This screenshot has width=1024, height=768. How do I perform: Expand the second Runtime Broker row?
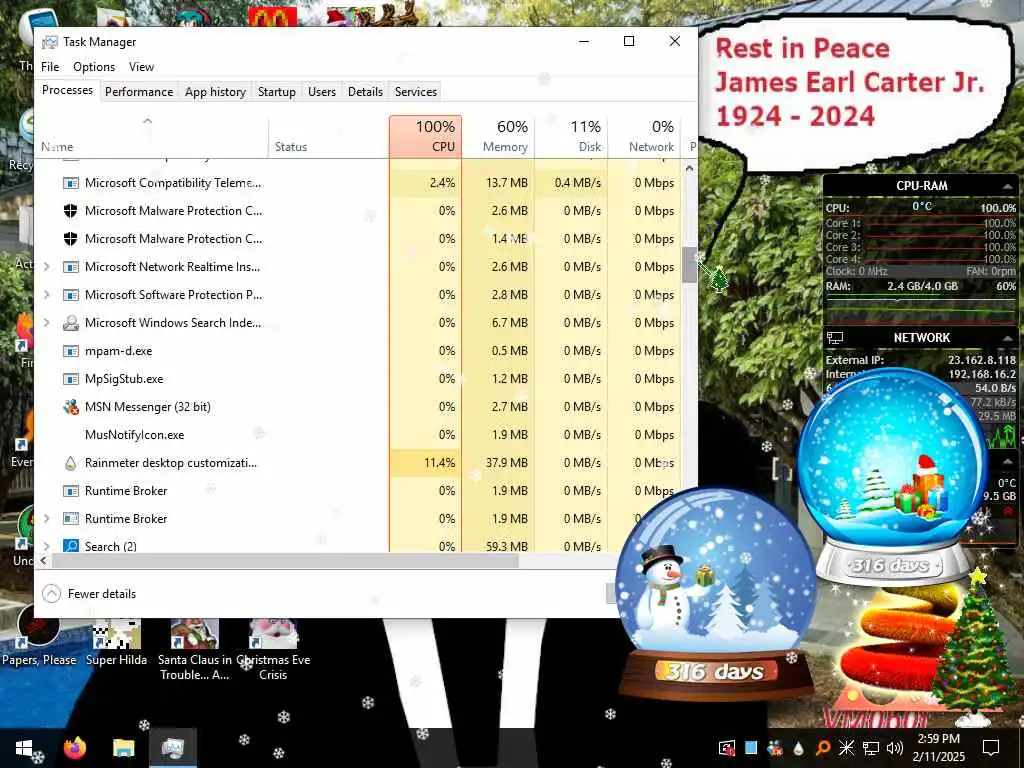46,519
